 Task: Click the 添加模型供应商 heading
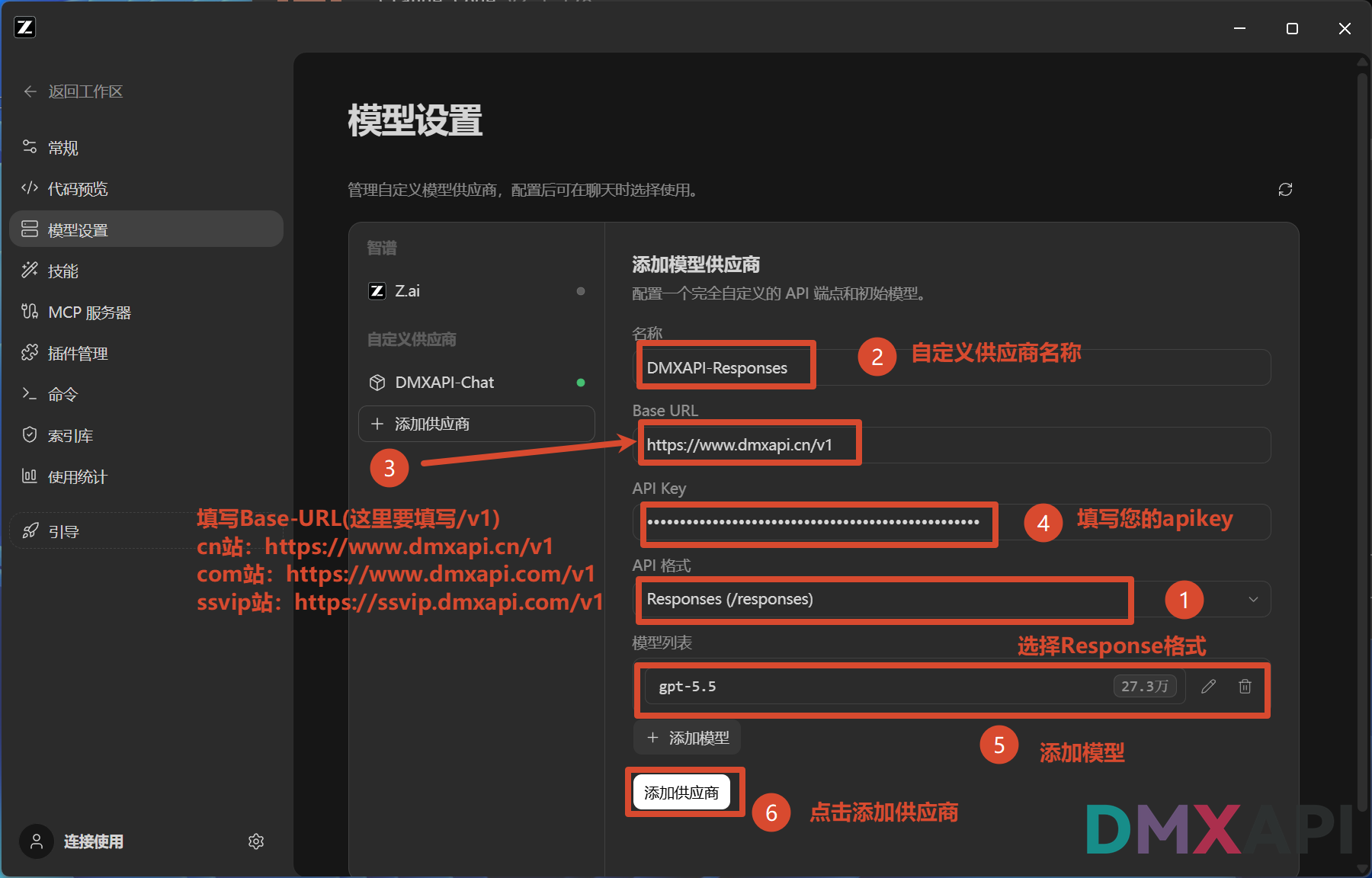point(696,264)
